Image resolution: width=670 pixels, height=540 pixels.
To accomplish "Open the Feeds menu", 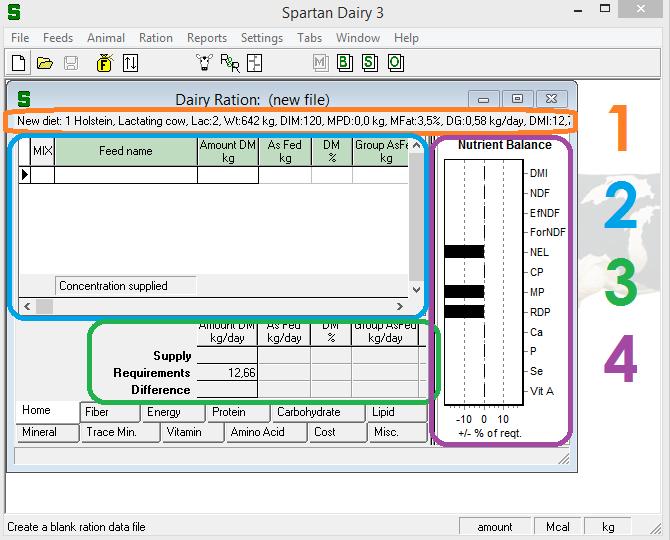I will click(x=58, y=38).
